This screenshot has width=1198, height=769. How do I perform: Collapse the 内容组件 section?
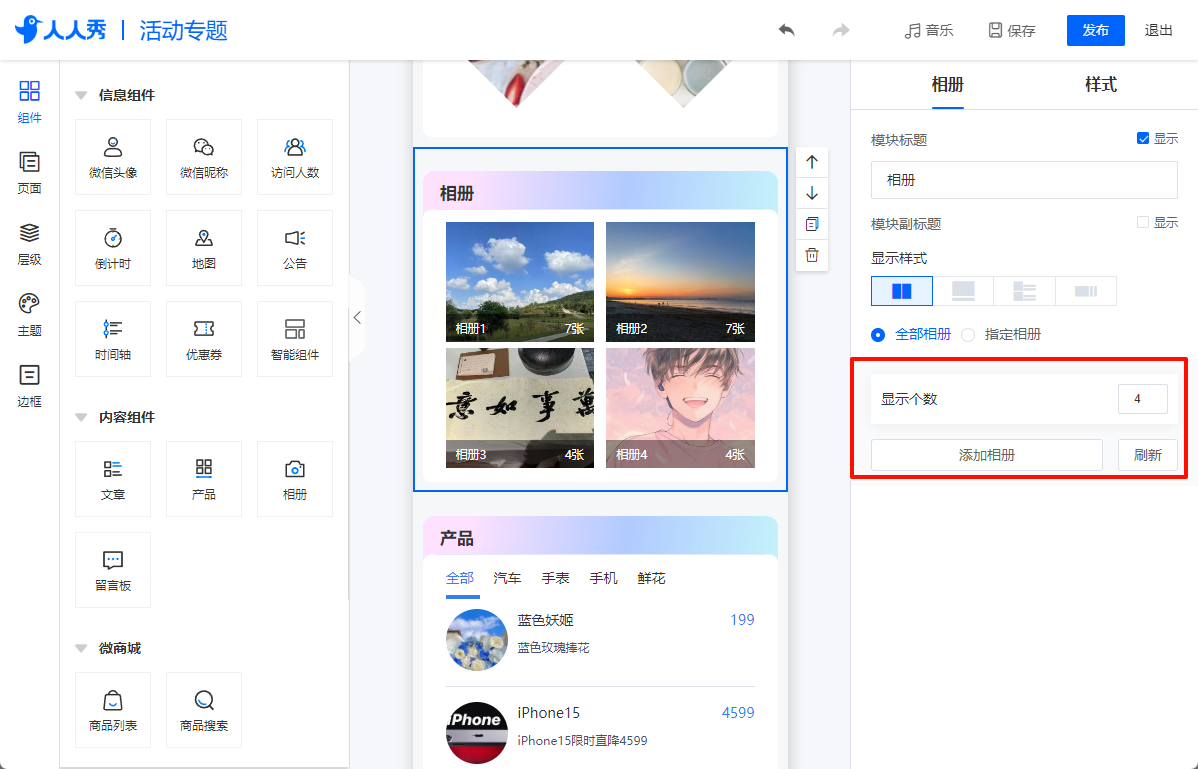point(80,418)
